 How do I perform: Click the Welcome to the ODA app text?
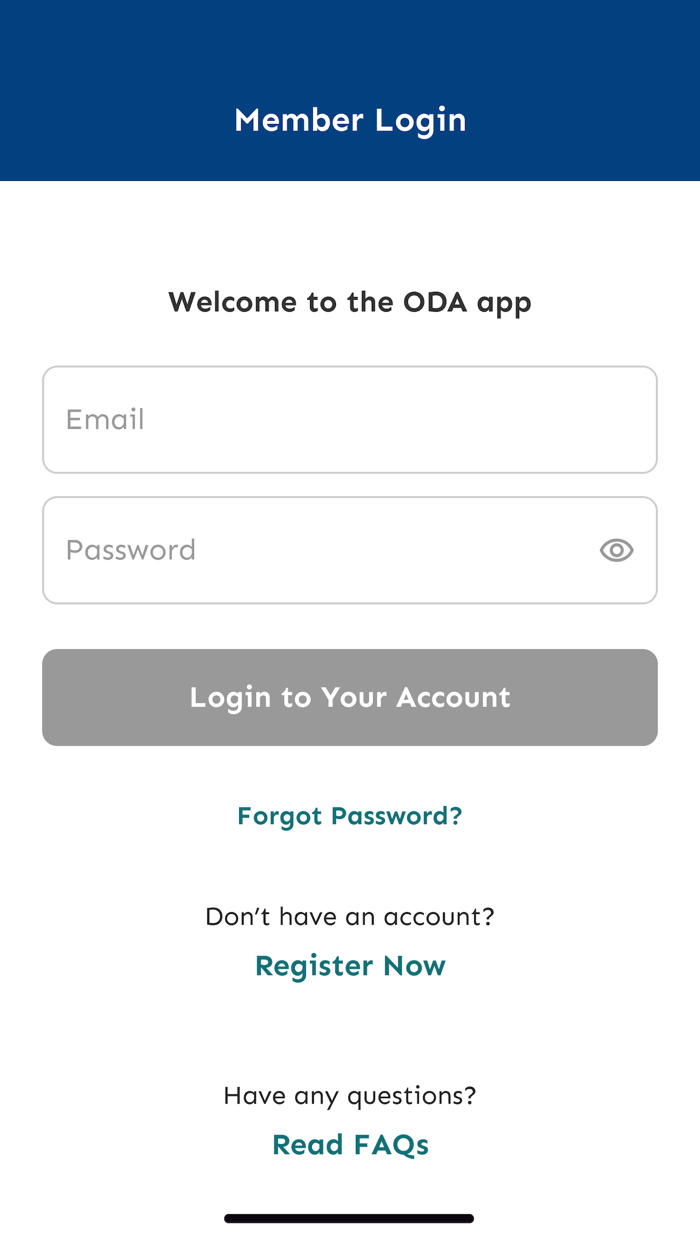[350, 302]
